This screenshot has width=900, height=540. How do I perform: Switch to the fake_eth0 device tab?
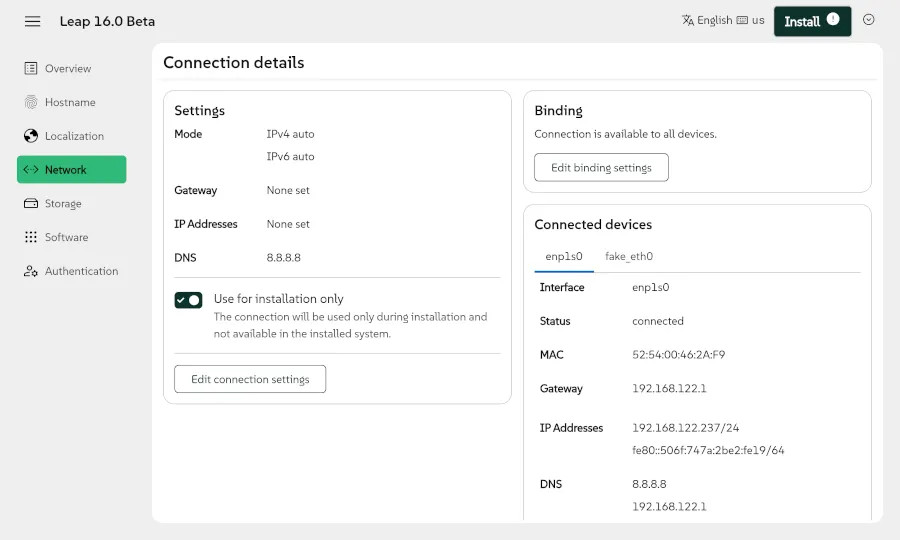pyautogui.click(x=629, y=256)
